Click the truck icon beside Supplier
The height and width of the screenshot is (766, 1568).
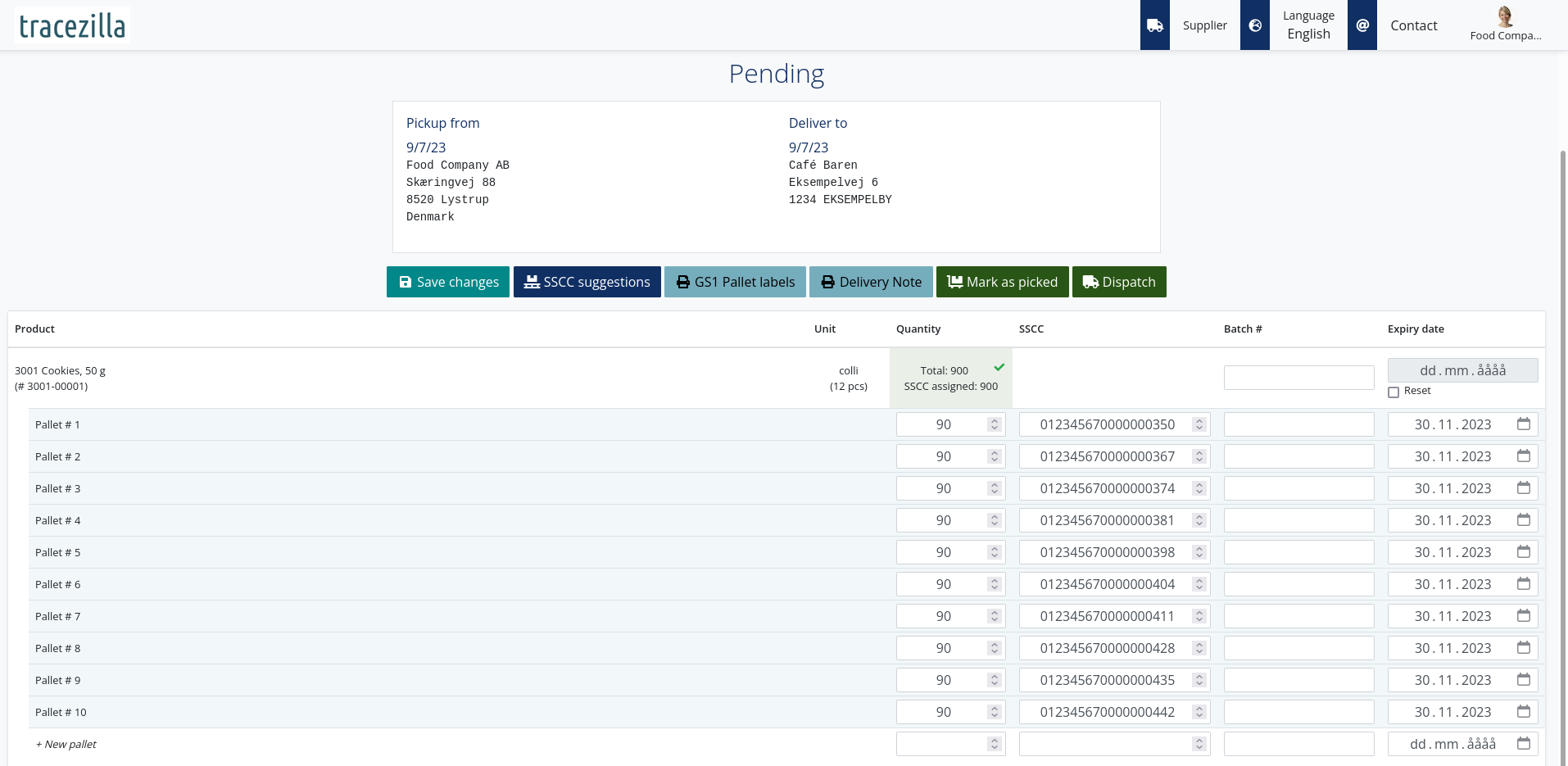click(1155, 25)
